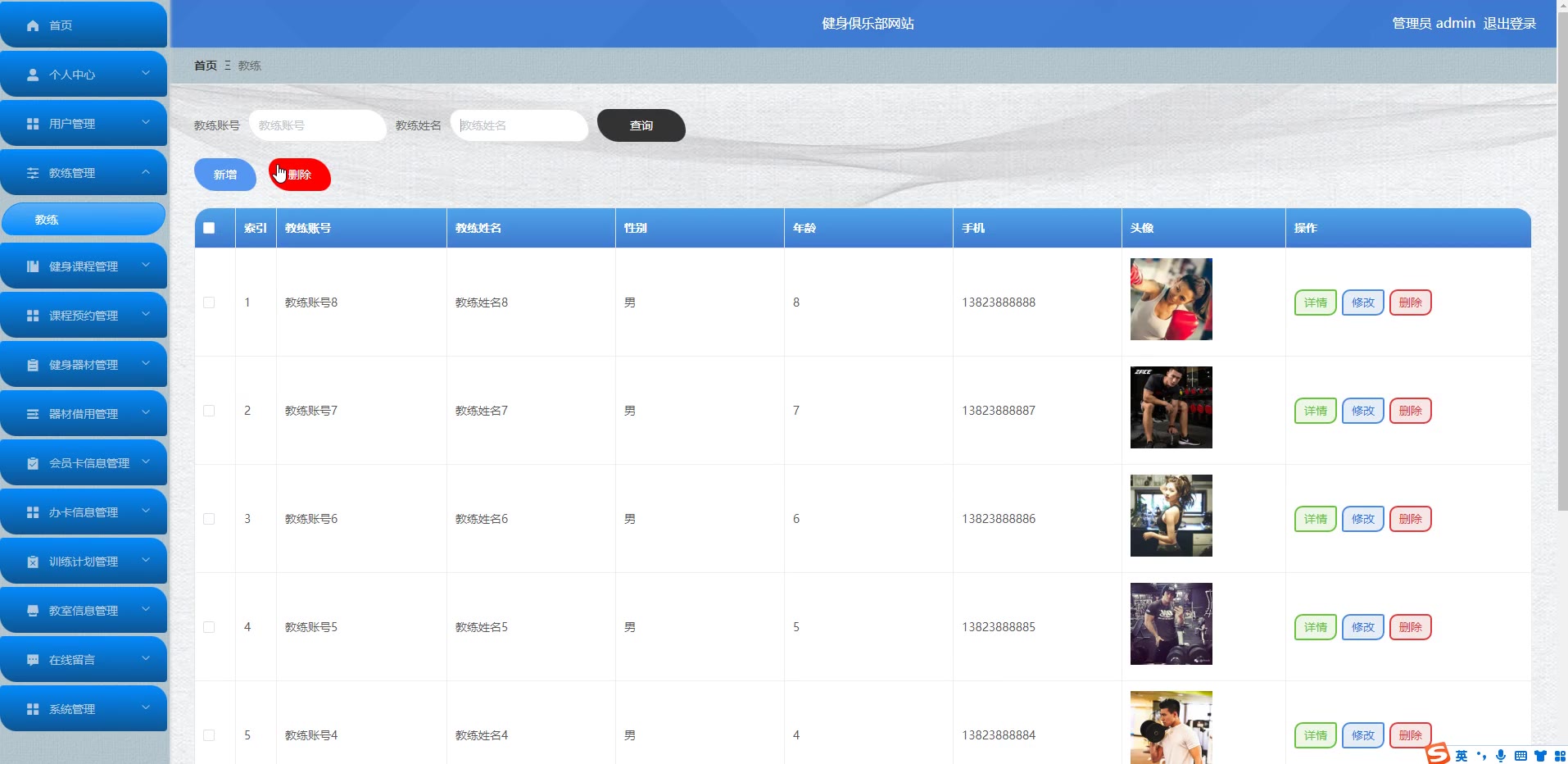Viewport: 1568px width, 764px height.
Task: Click 修改 for row 教练账号7
Action: 1363,411
